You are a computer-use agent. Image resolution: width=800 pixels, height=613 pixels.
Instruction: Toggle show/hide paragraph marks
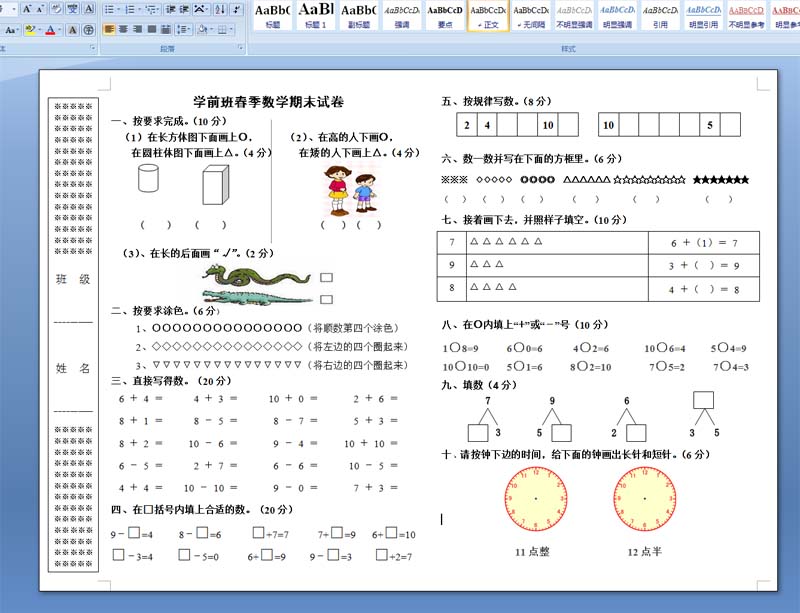click(237, 9)
